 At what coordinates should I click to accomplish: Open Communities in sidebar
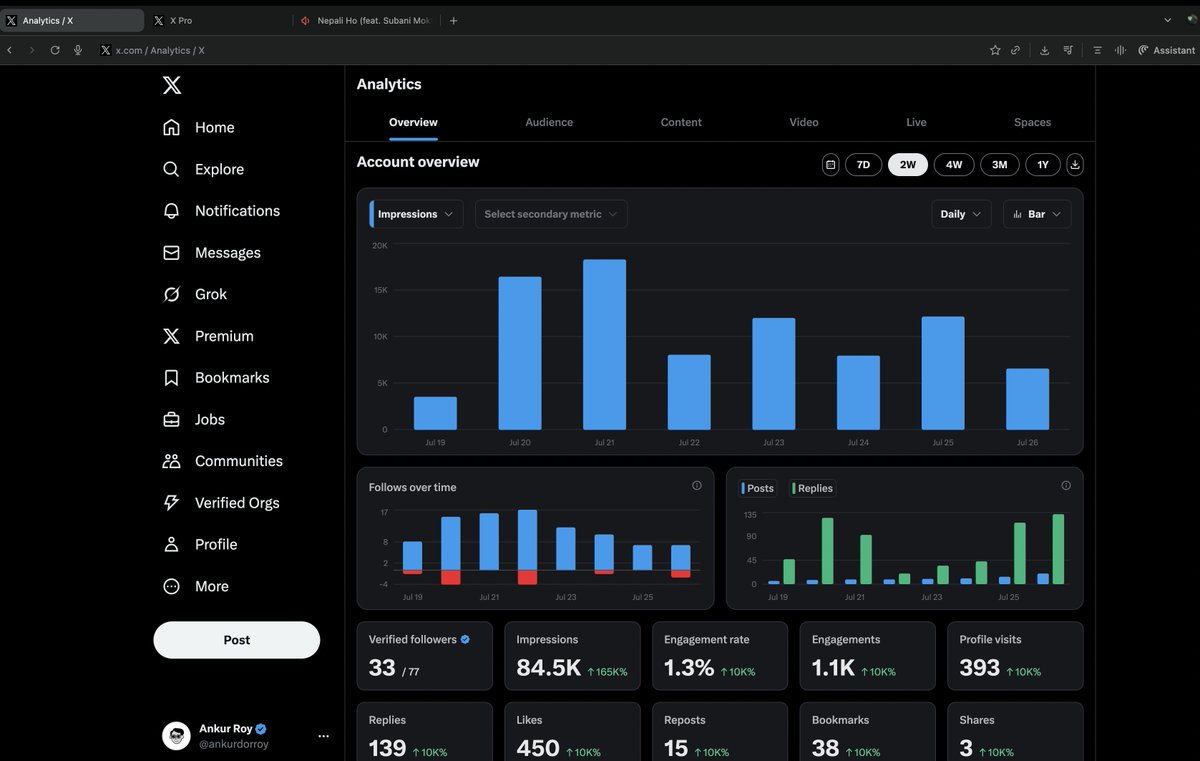(222, 461)
